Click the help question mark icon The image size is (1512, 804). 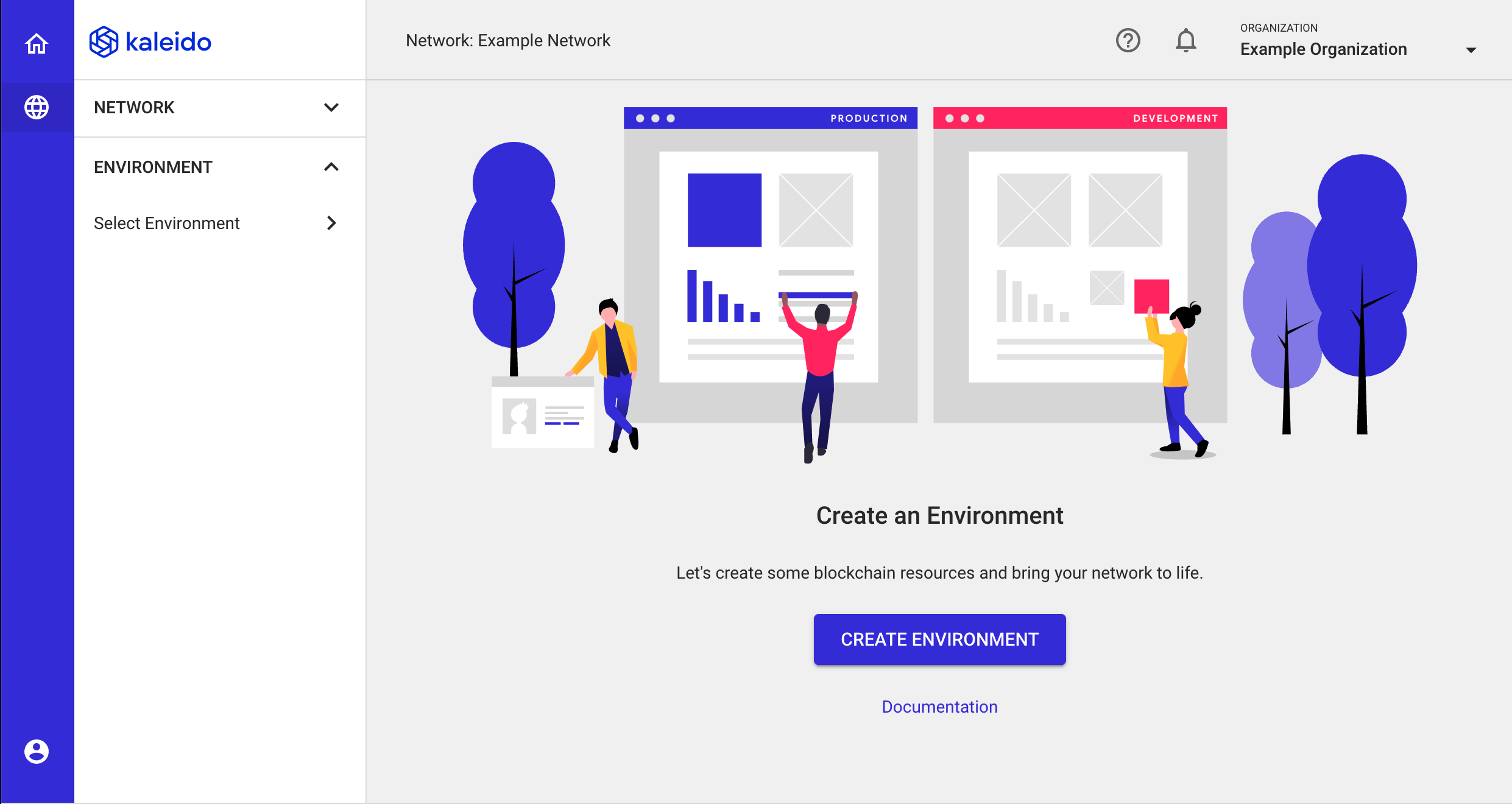(1128, 40)
